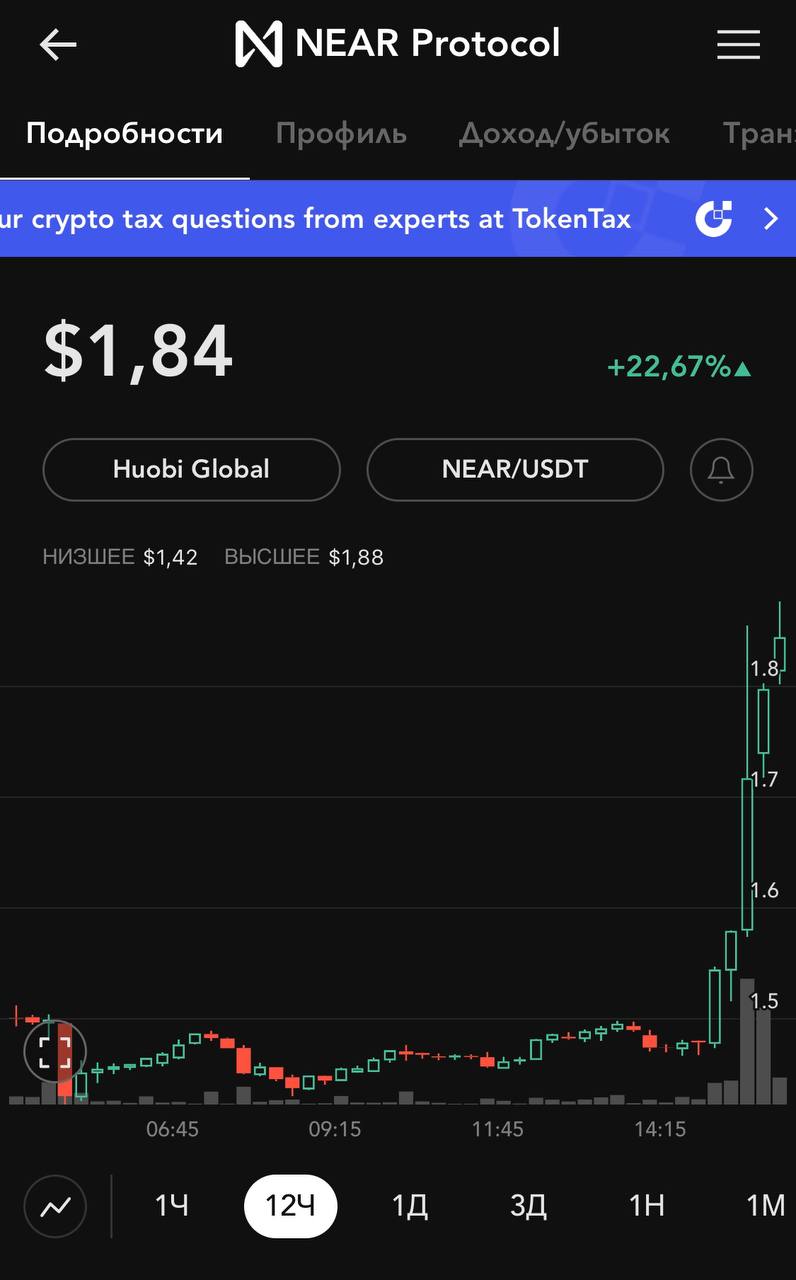
Task: Tap the TokenTax banner logo icon
Action: pos(714,218)
